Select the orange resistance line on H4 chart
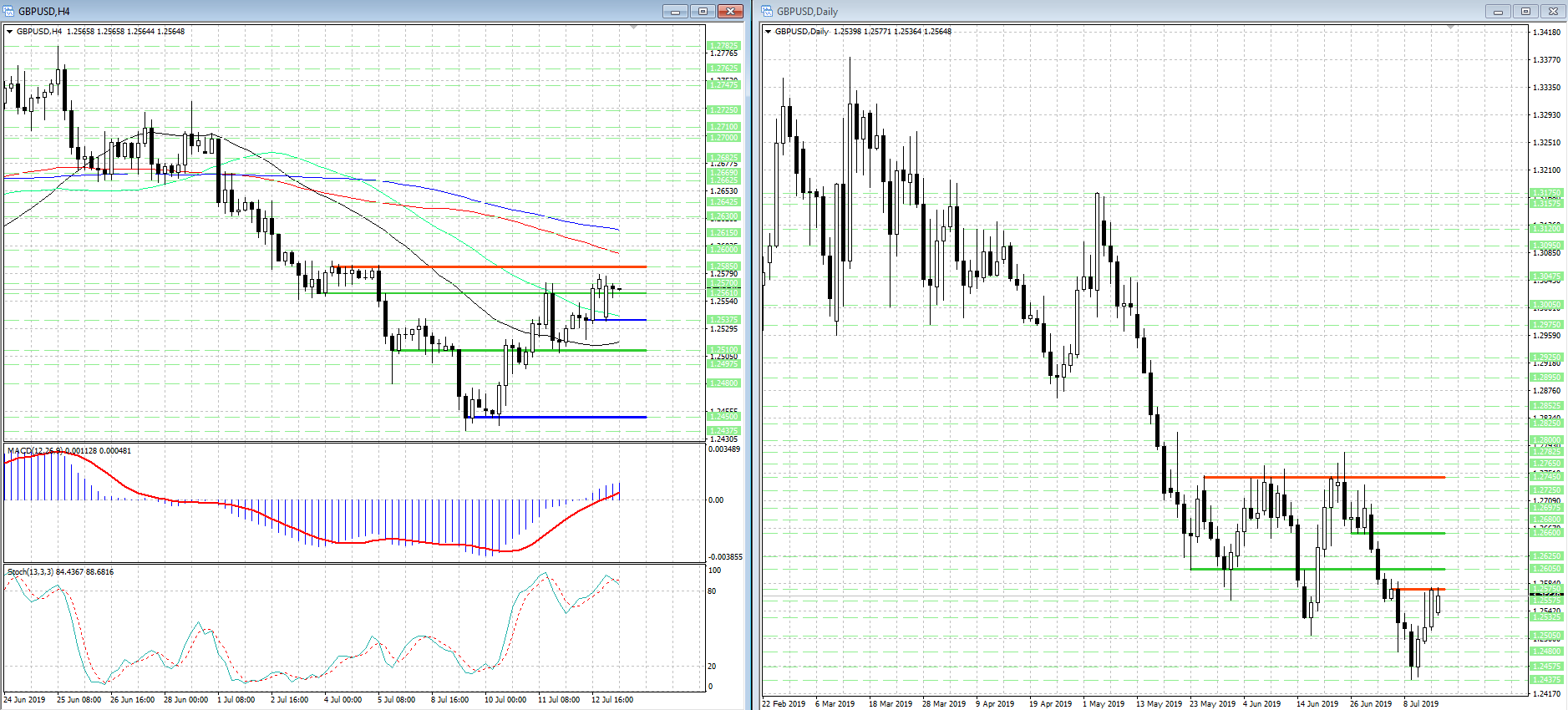 489,266
